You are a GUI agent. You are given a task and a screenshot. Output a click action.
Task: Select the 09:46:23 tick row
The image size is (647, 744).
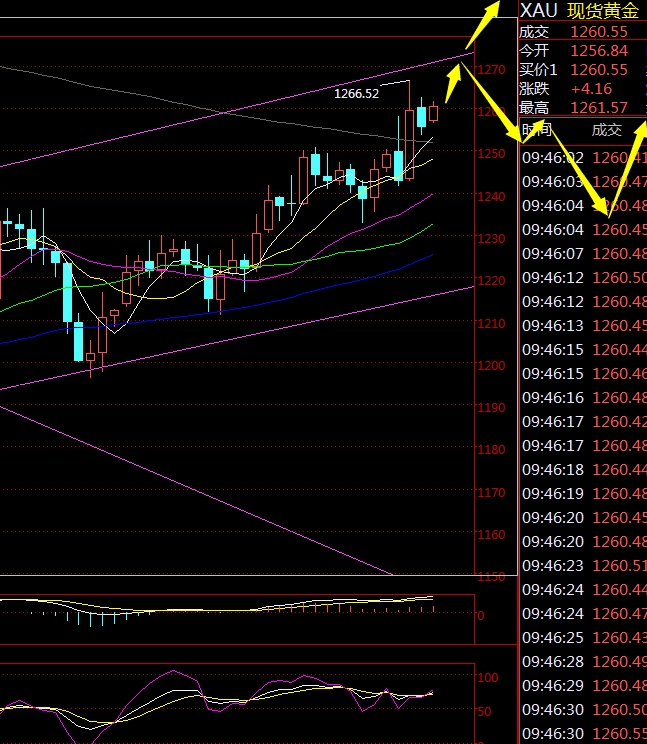(x=584, y=566)
